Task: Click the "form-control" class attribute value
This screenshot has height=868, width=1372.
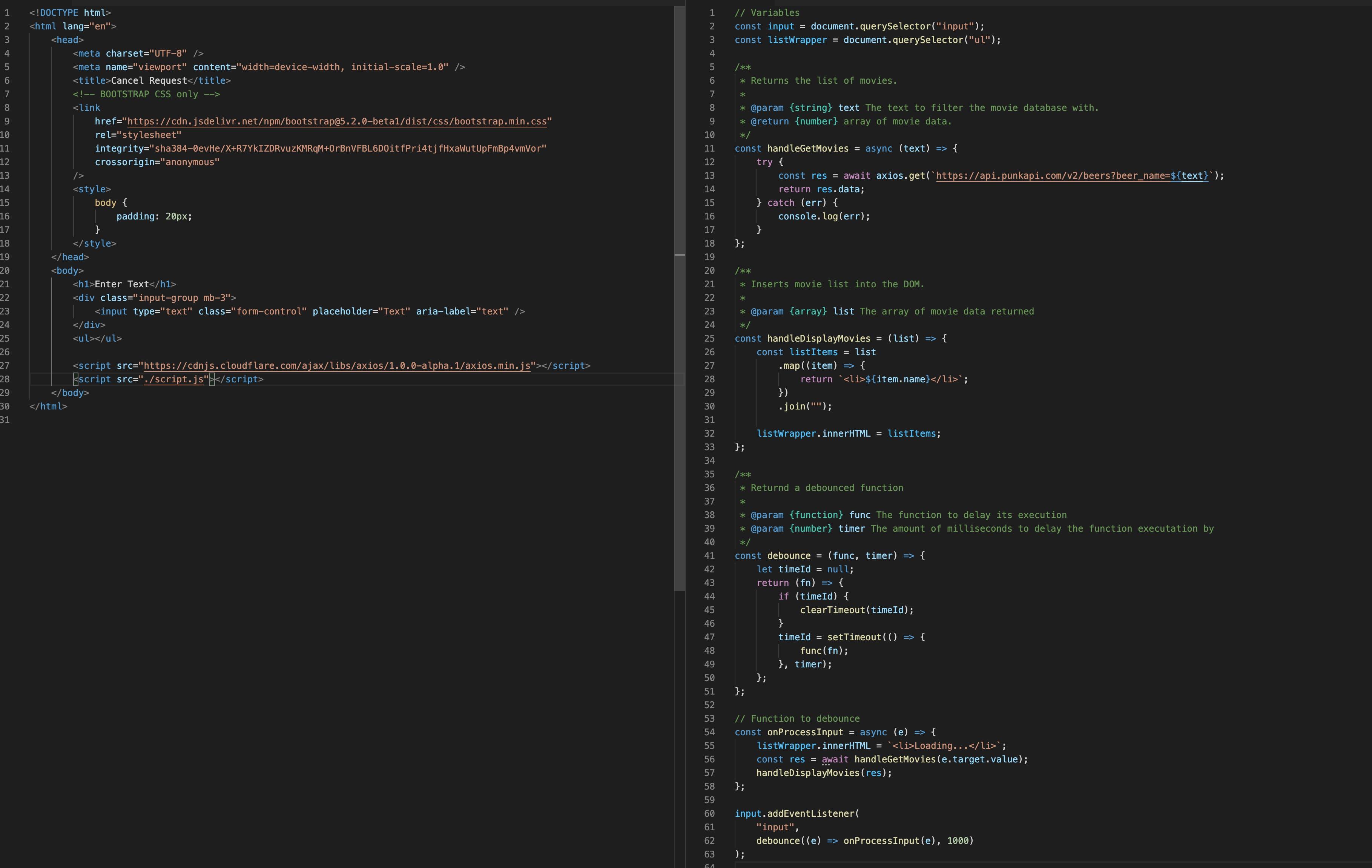Action: 269,311
